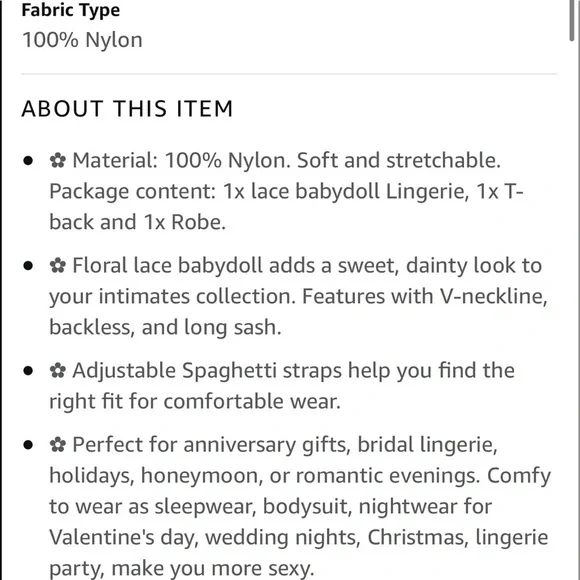Click the Floral lace babydoll sentence
Image resolution: width=580 pixels, height=580 pixels.
307,266
